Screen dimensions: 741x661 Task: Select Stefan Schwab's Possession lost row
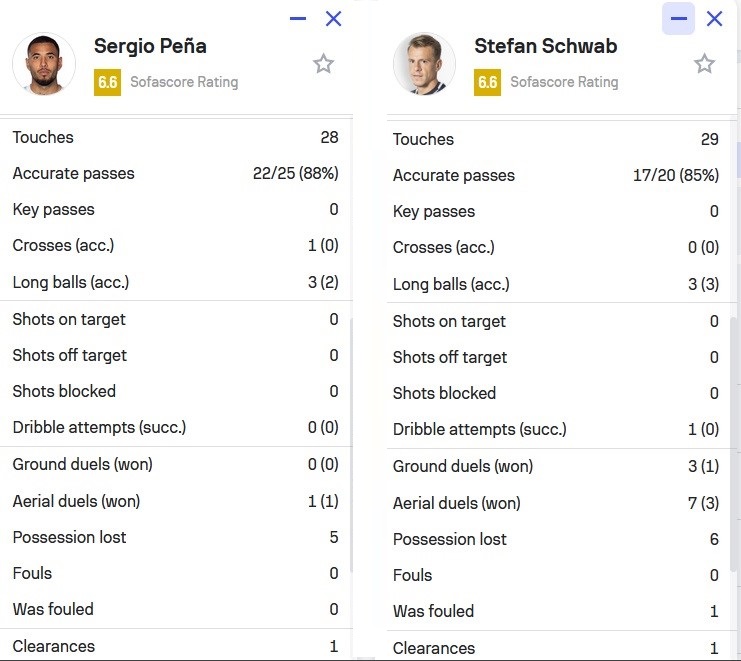point(555,539)
